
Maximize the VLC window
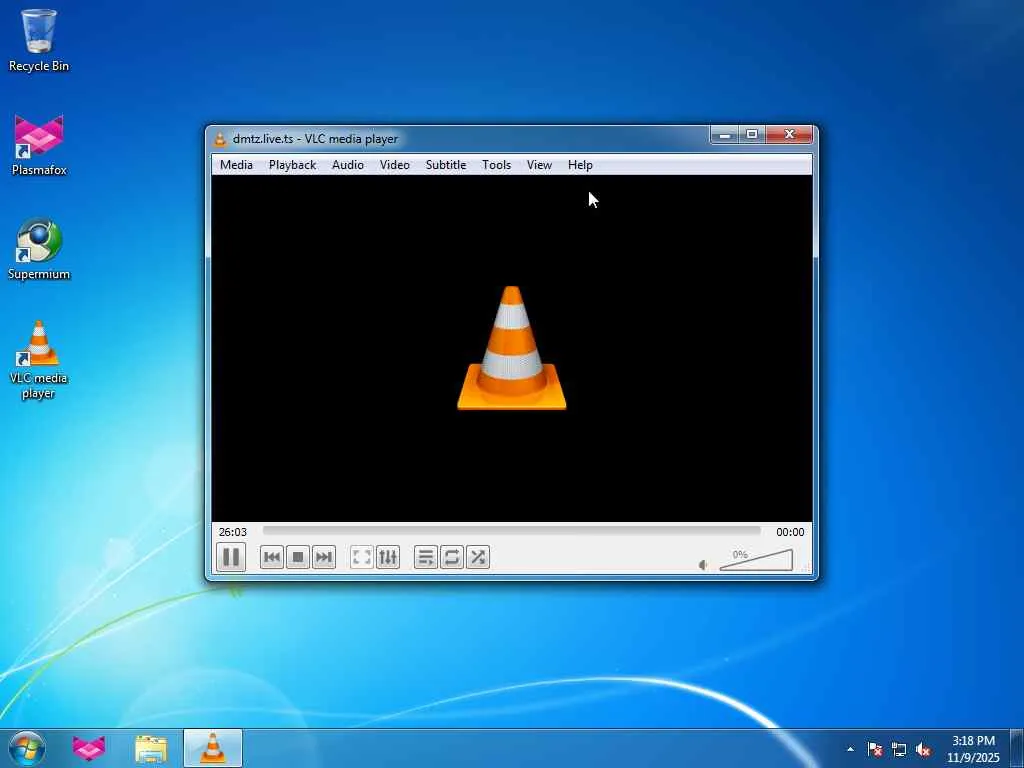point(752,135)
